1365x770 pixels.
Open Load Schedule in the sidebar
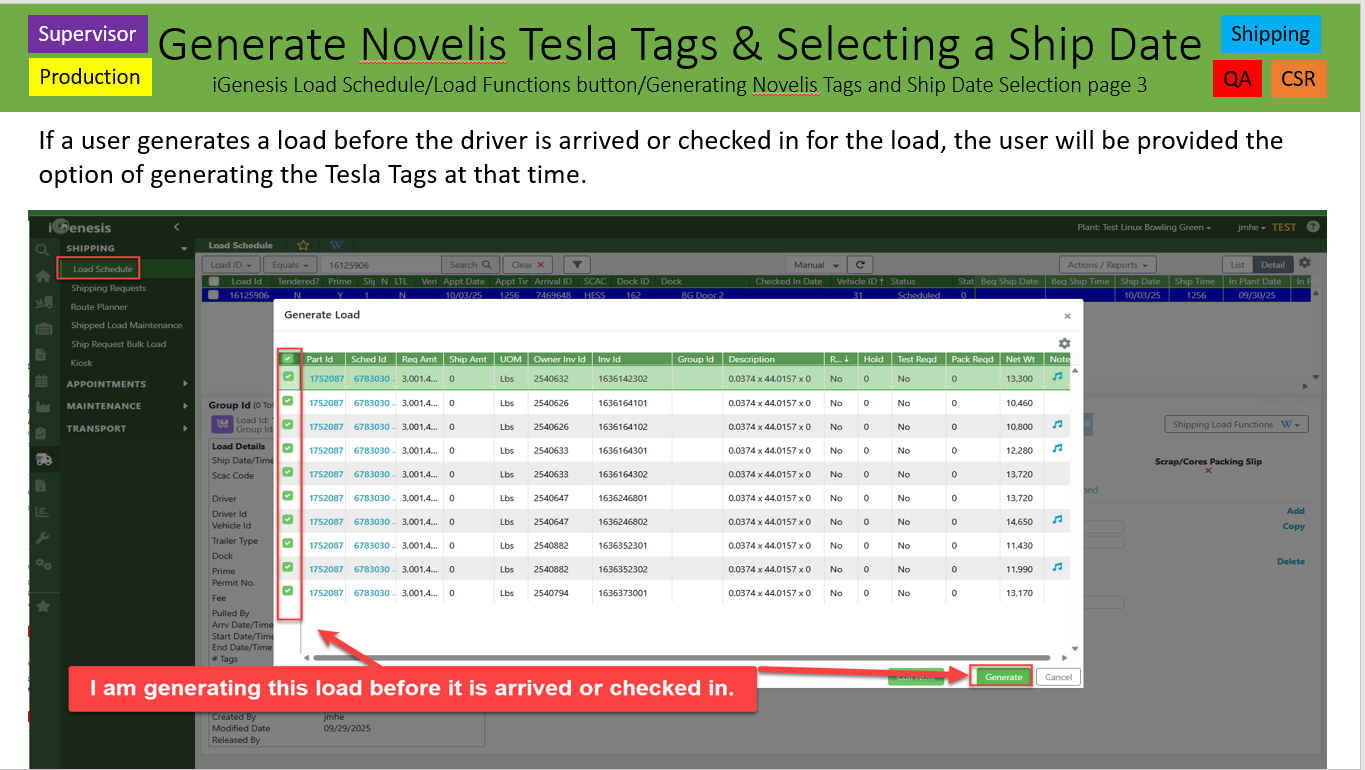102,269
